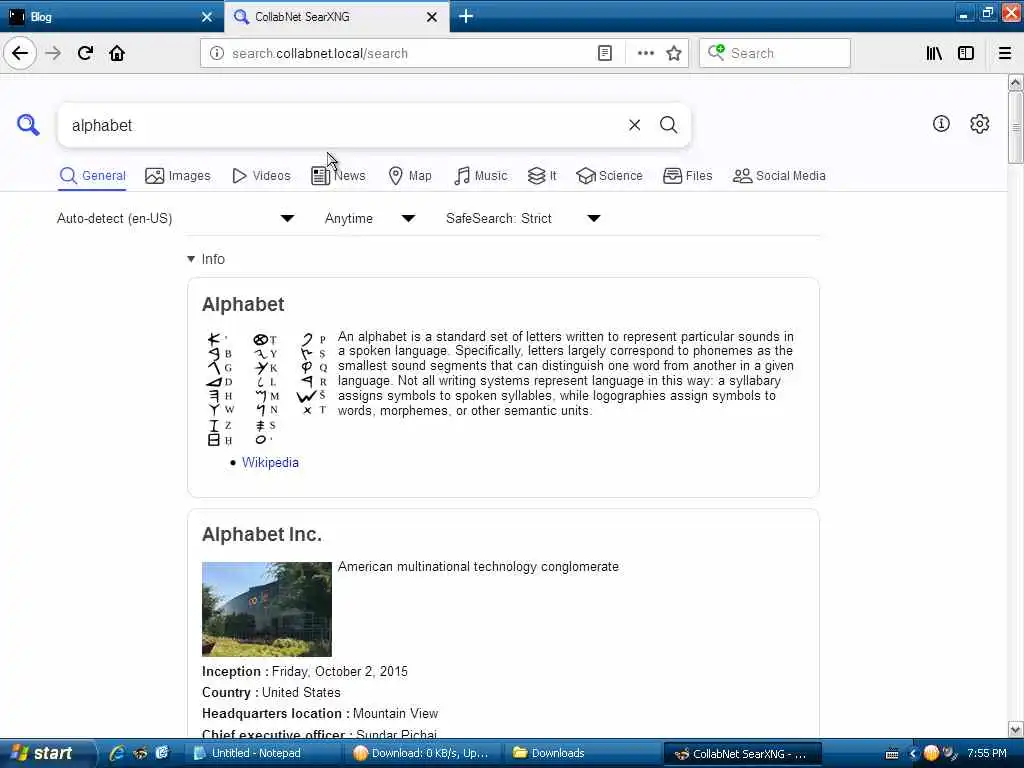
Task: Click the browser back arrow button
Action: point(20,53)
